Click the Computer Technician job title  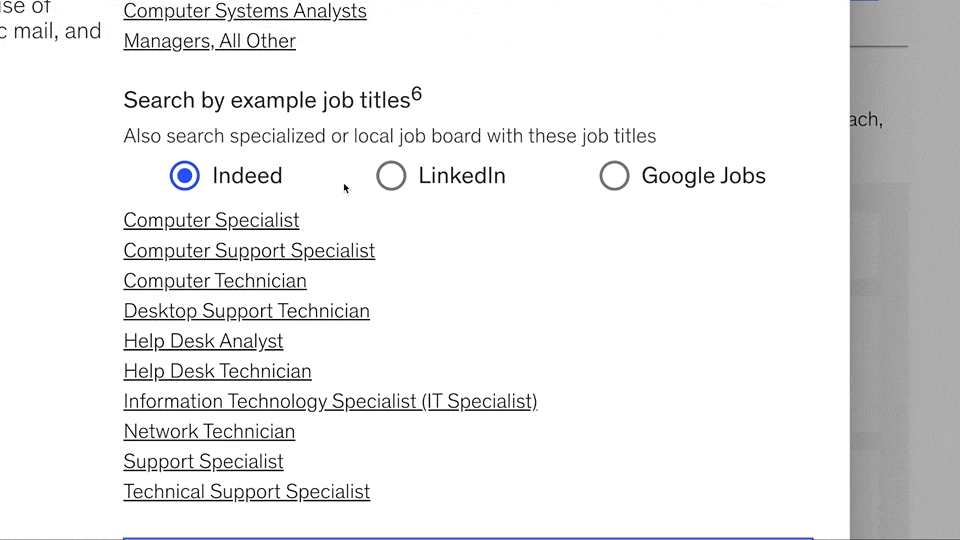coord(215,281)
